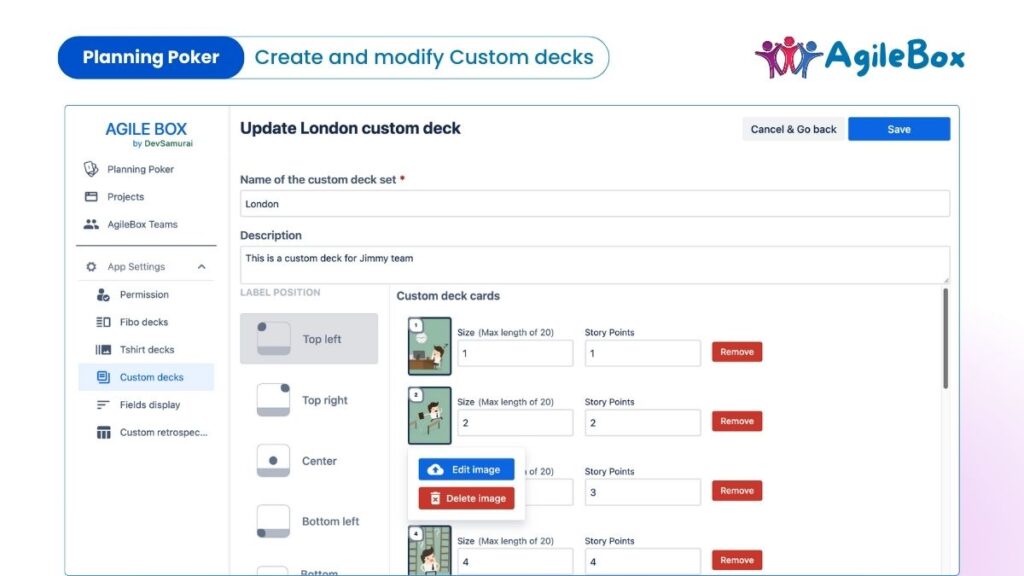Click the Permission settings icon
Viewport: 1024px width, 576px height.
coord(103,295)
